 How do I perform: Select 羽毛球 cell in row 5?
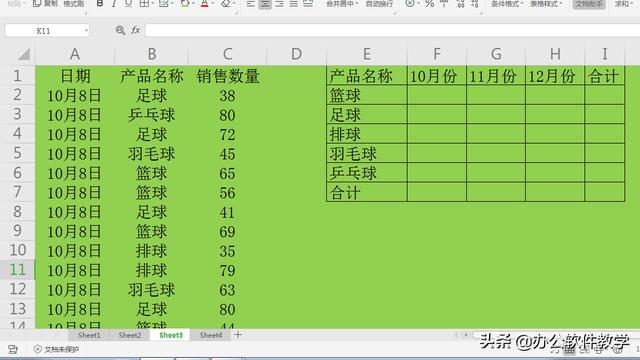click(x=151, y=154)
